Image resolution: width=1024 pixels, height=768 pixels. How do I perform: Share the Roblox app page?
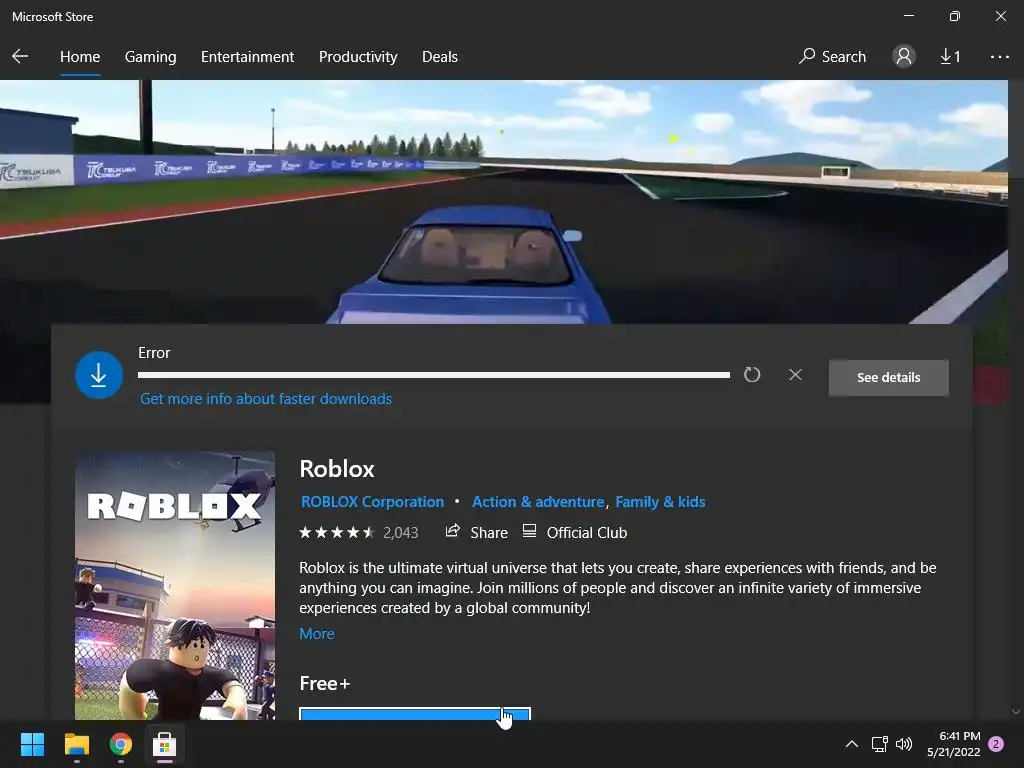click(x=476, y=532)
